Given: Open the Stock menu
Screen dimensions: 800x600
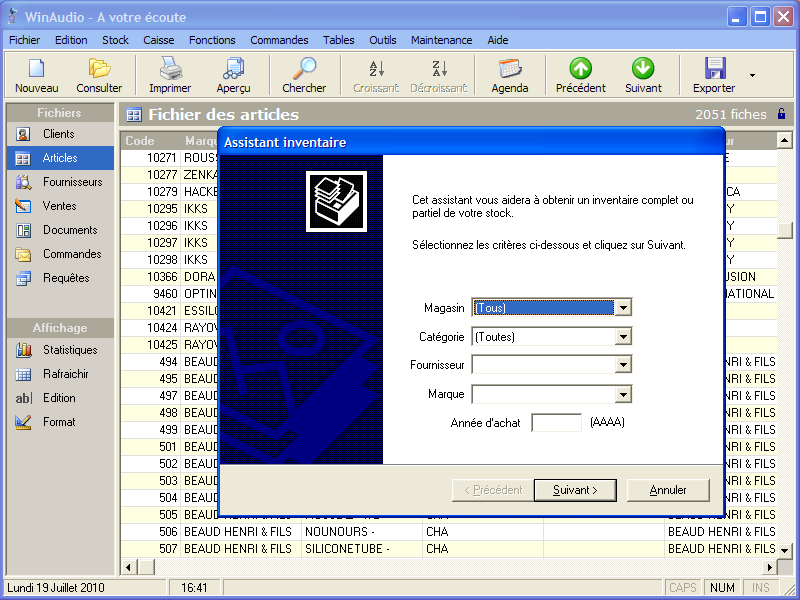Looking at the screenshot, I should tap(115, 40).
